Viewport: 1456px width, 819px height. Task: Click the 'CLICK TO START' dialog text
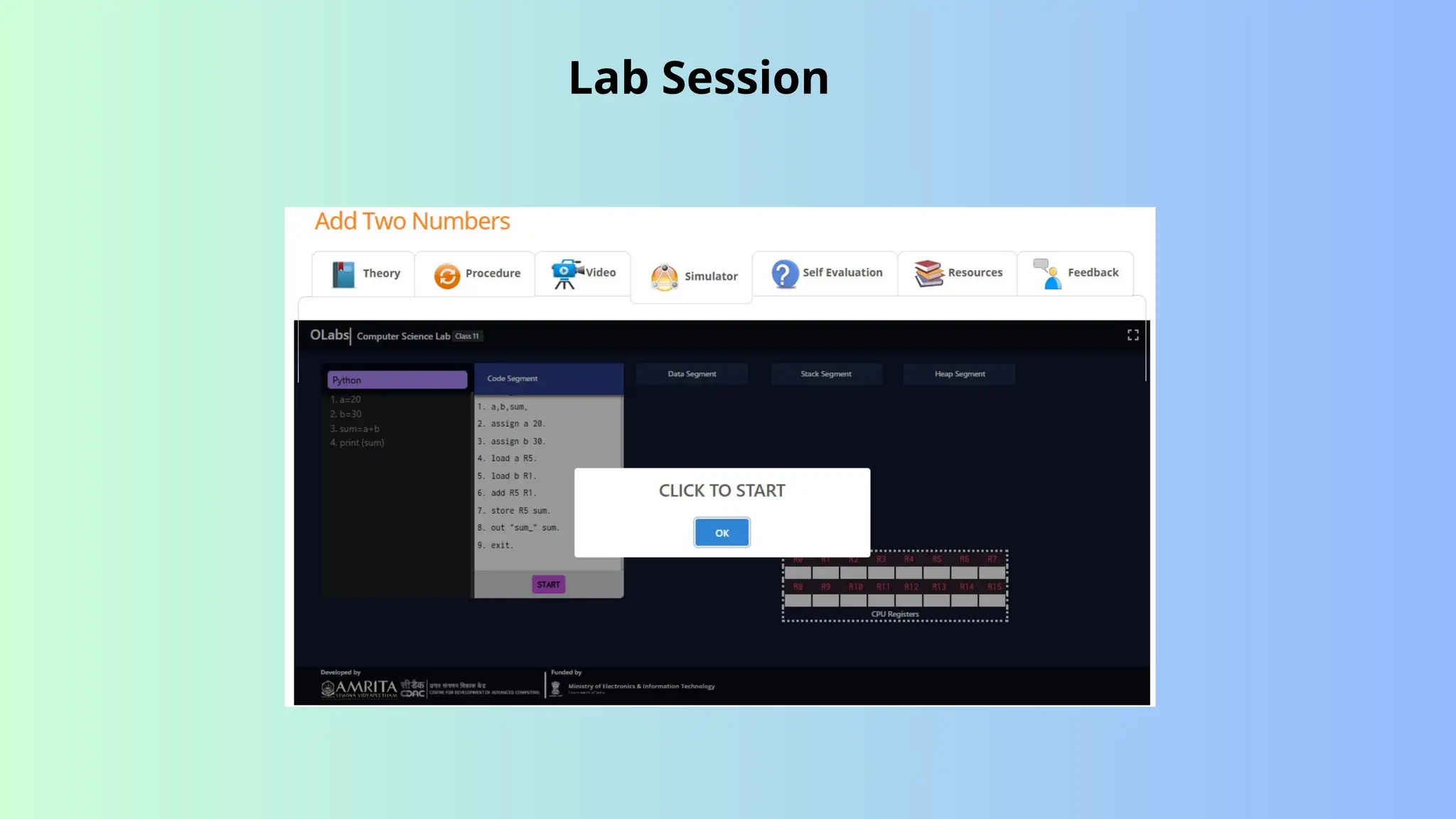click(722, 491)
